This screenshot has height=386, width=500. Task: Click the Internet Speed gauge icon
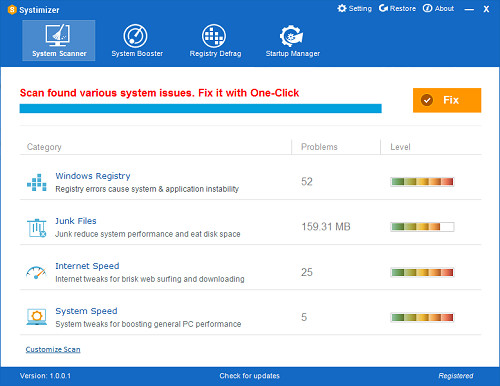(x=36, y=272)
